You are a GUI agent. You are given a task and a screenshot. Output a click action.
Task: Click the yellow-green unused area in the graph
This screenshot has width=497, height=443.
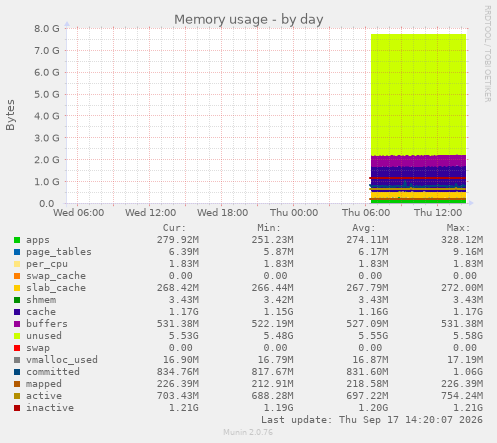click(x=418, y=95)
